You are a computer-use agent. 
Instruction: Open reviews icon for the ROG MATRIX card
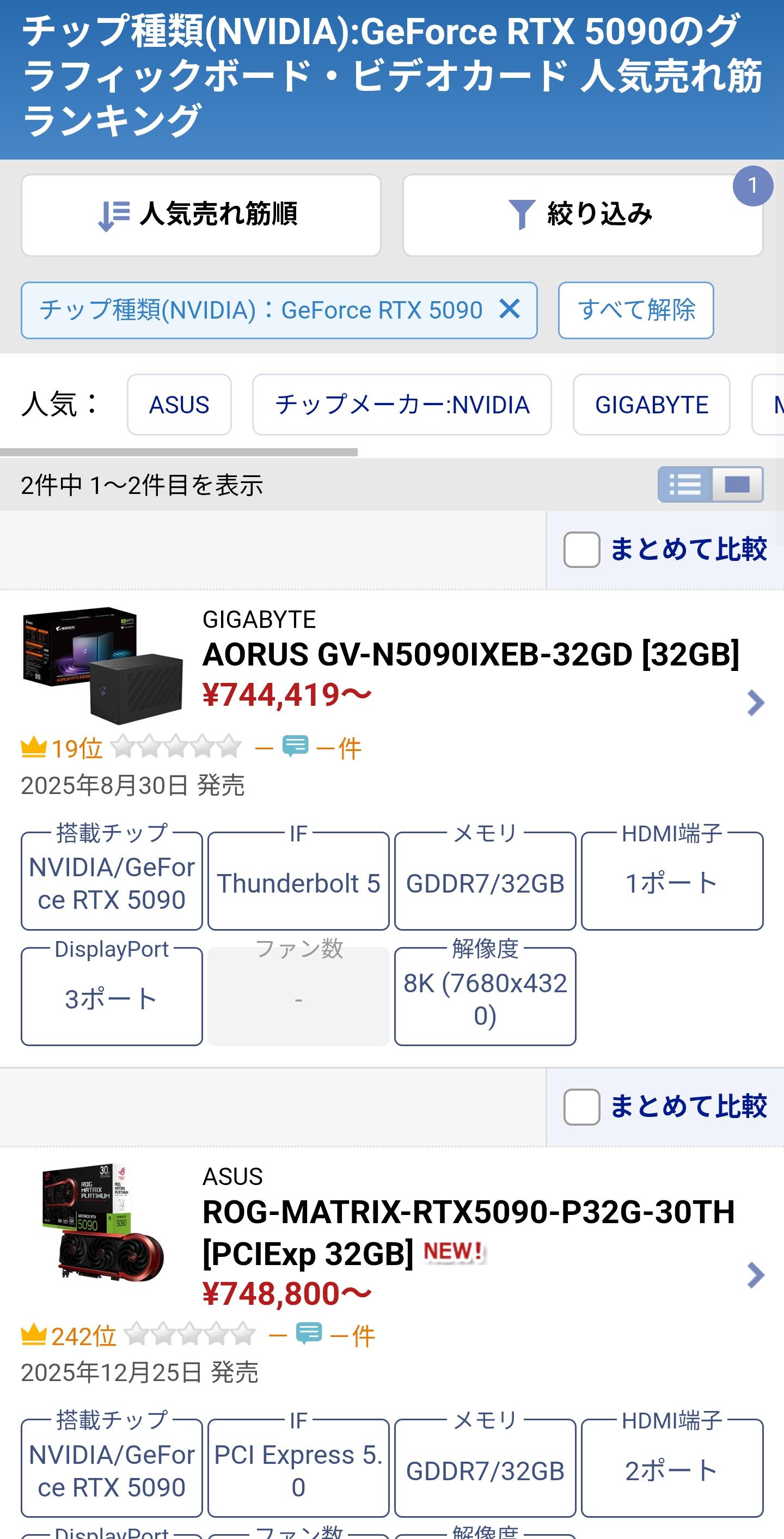pyautogui.click(x=309, y=1334)
